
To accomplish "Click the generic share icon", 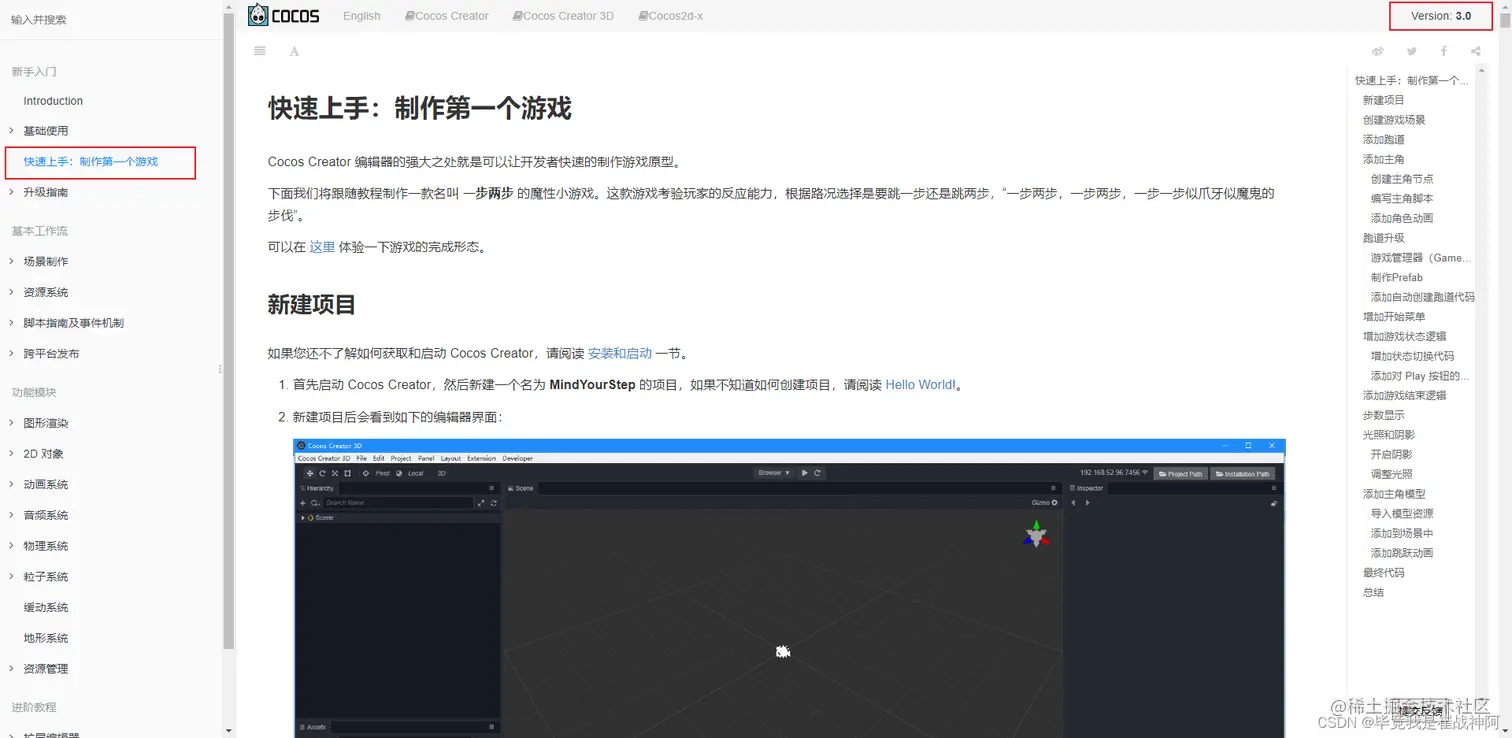I will click(1474, 51).
